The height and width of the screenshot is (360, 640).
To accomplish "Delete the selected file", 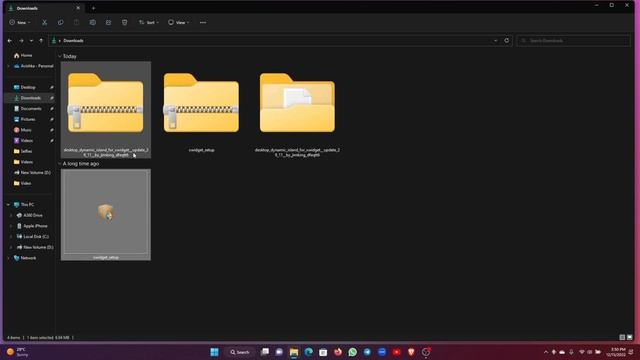I will point(124,22).
